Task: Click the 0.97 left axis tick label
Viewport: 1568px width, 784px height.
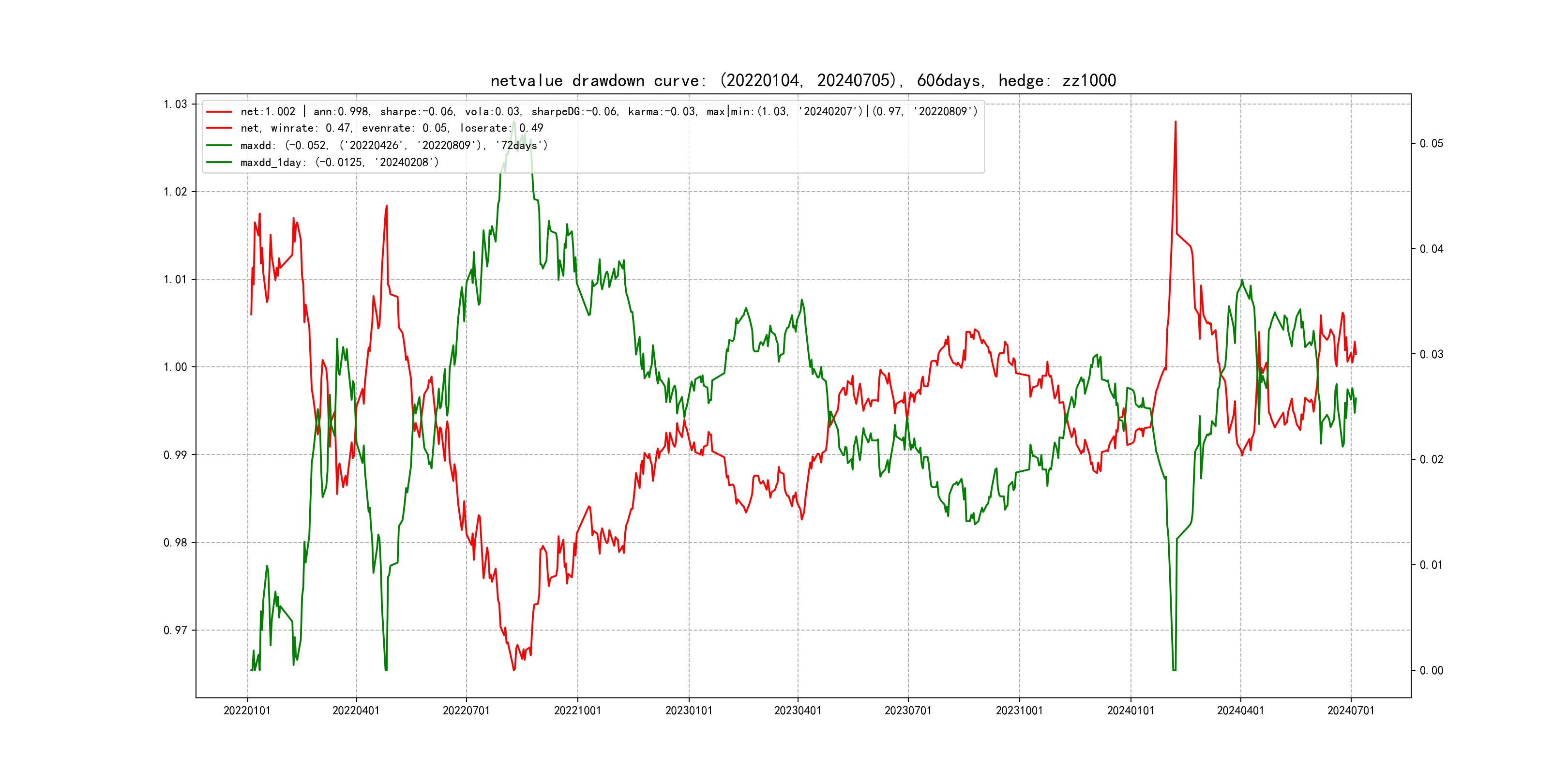Action: coord(175,630)
